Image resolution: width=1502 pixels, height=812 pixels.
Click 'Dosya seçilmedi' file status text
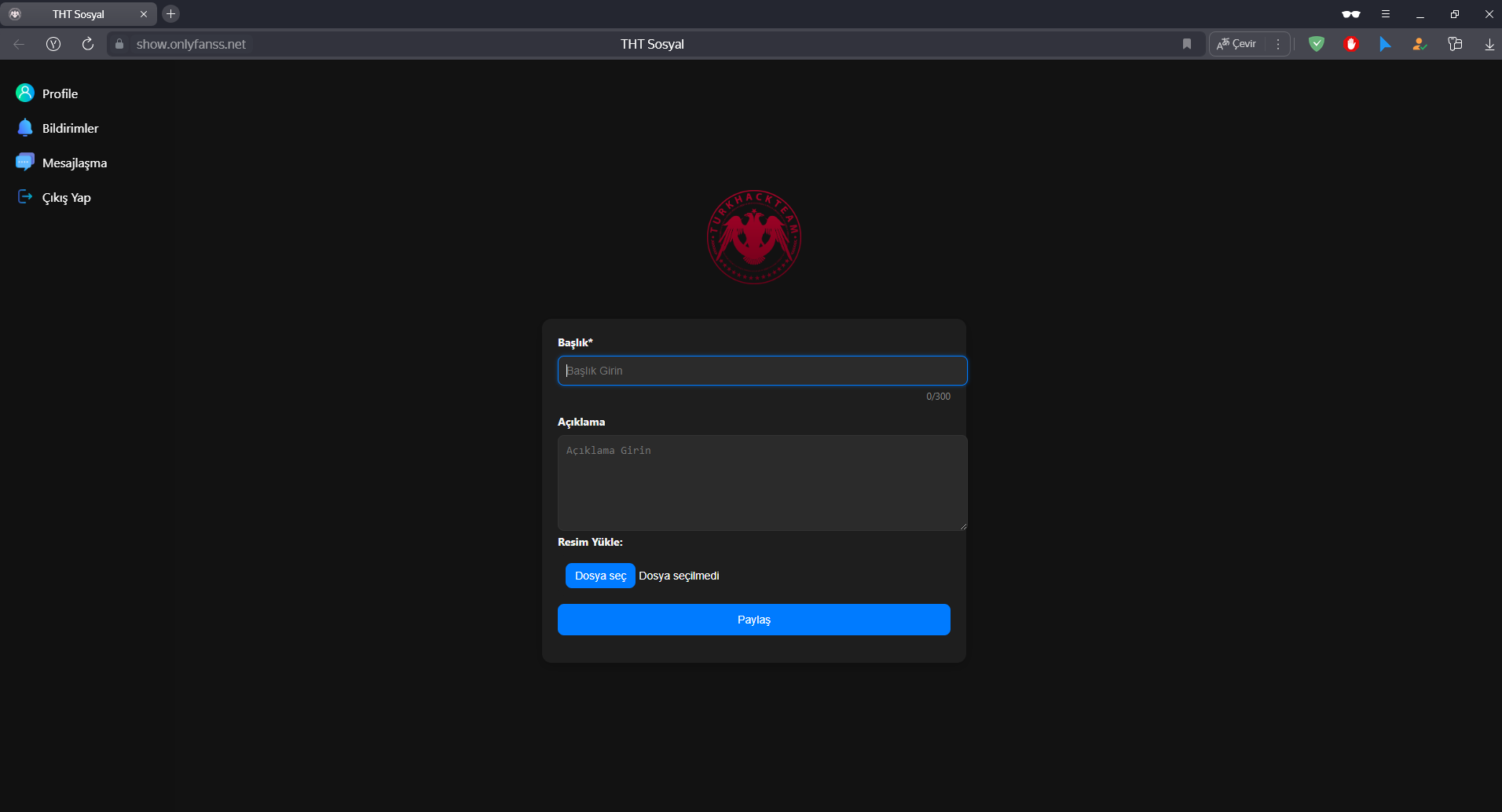679,576
